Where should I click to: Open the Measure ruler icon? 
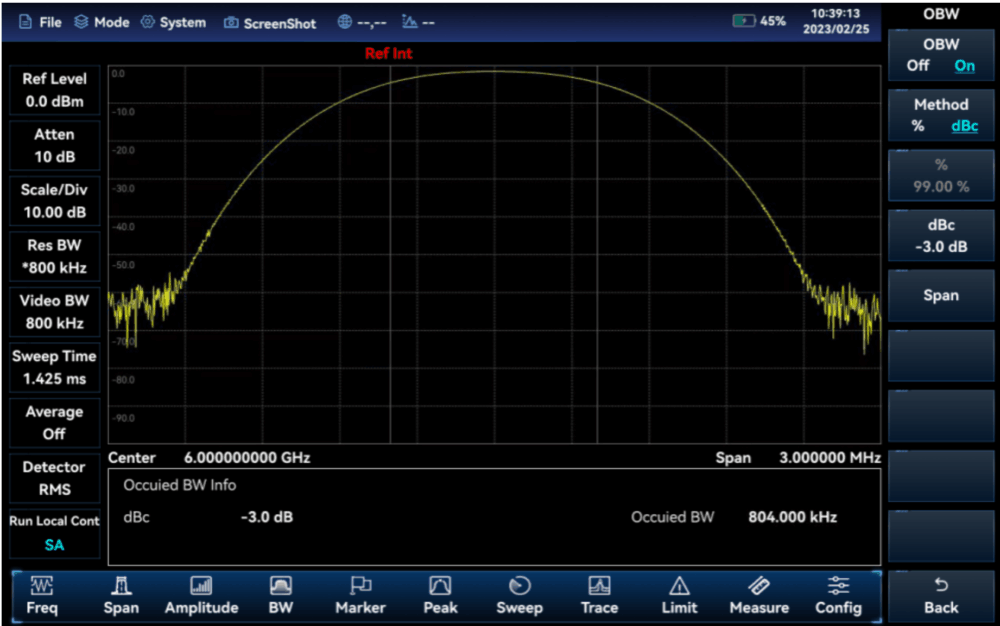[758, 587]
